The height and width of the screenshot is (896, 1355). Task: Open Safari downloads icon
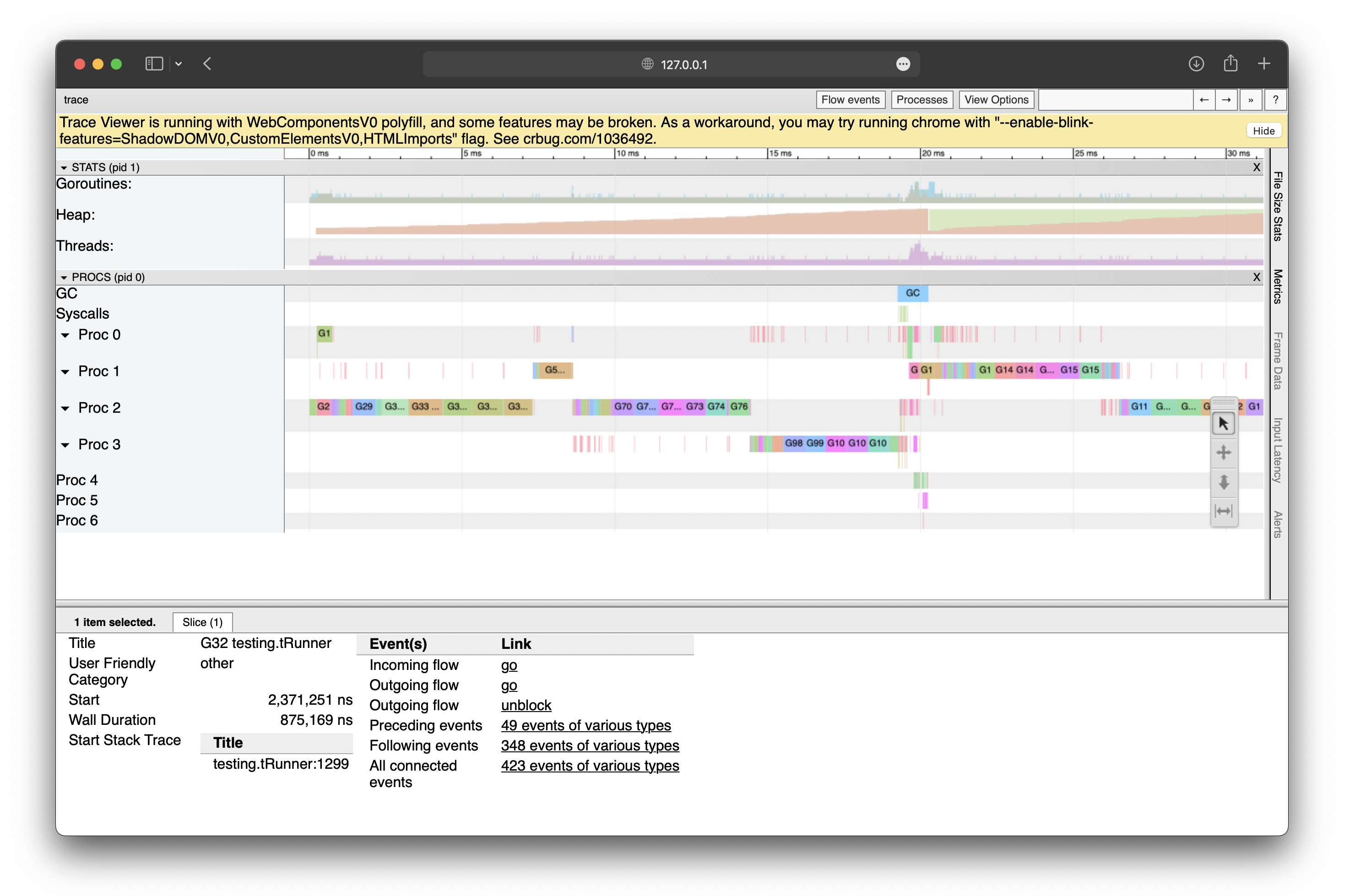click(1196, 64)
